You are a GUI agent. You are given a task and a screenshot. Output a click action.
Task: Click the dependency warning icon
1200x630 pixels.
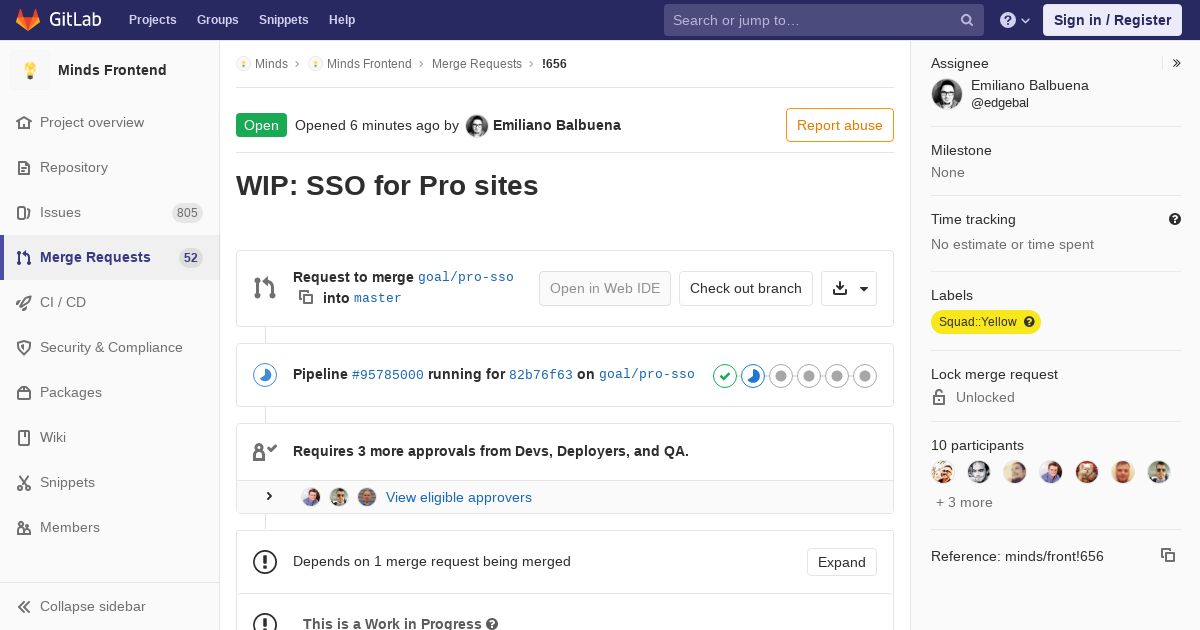[265, 562]
